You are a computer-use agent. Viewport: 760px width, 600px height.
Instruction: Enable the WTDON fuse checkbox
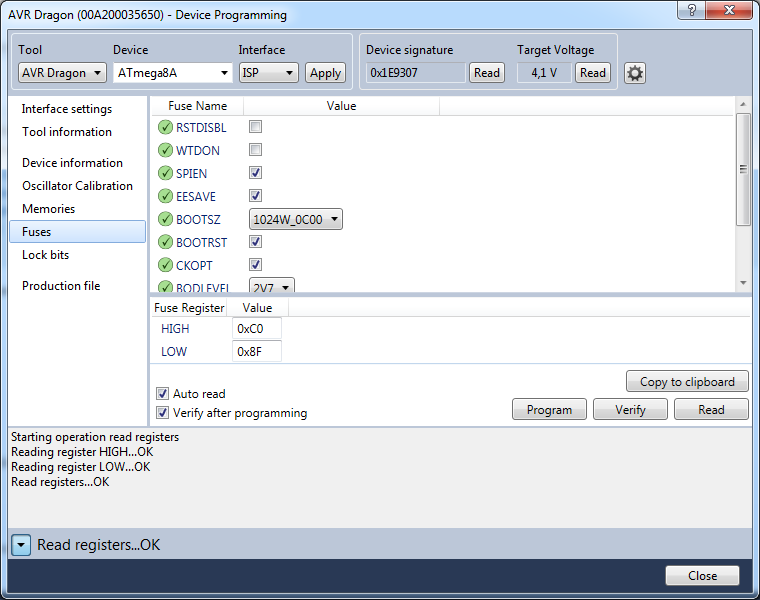pyautogui.click(x=255, y=150)
